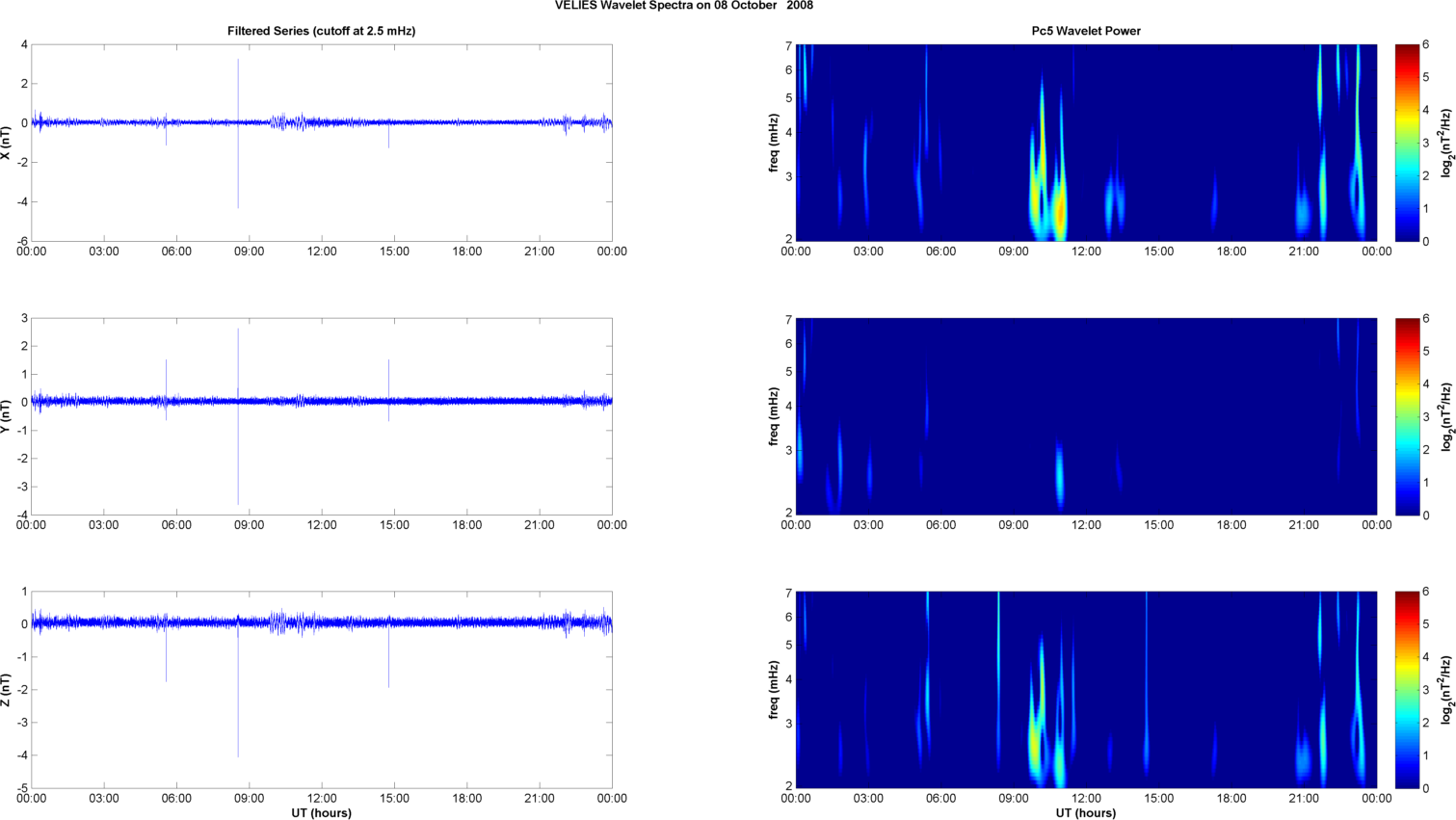Click 'UT (hours)' label under bottom wavelet plot
Viewport: 1456px width, 820px height.
click(x=1086, y=813)
